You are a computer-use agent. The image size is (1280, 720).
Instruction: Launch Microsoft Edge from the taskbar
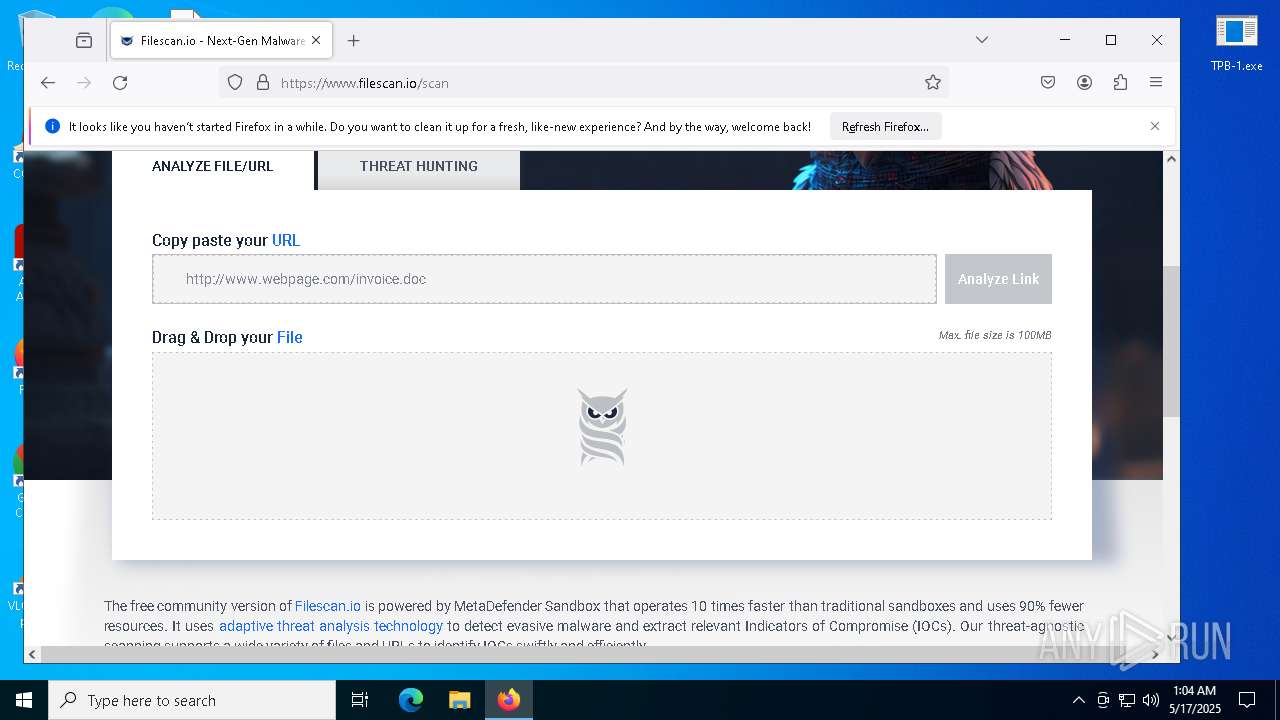tap(411, 700)
